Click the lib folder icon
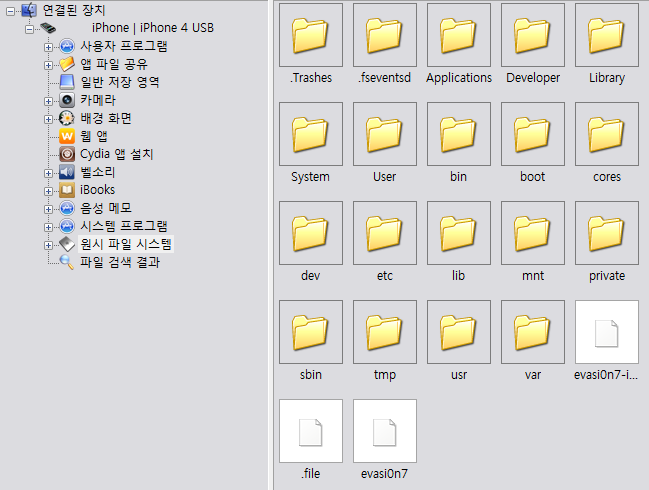Screen dimensions: 649x490 [459, 233]
